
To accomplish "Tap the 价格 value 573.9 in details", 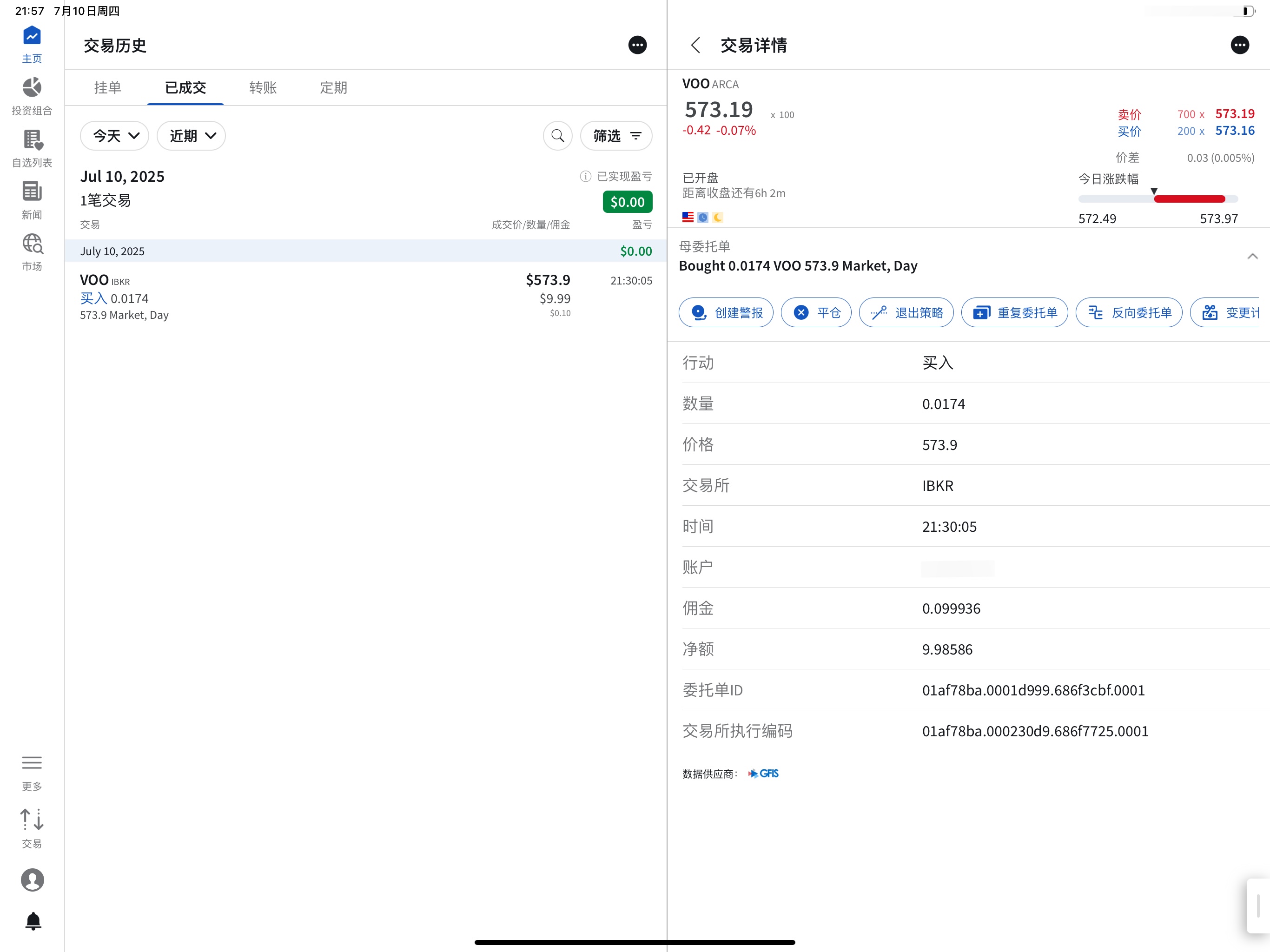I will 939,444.
